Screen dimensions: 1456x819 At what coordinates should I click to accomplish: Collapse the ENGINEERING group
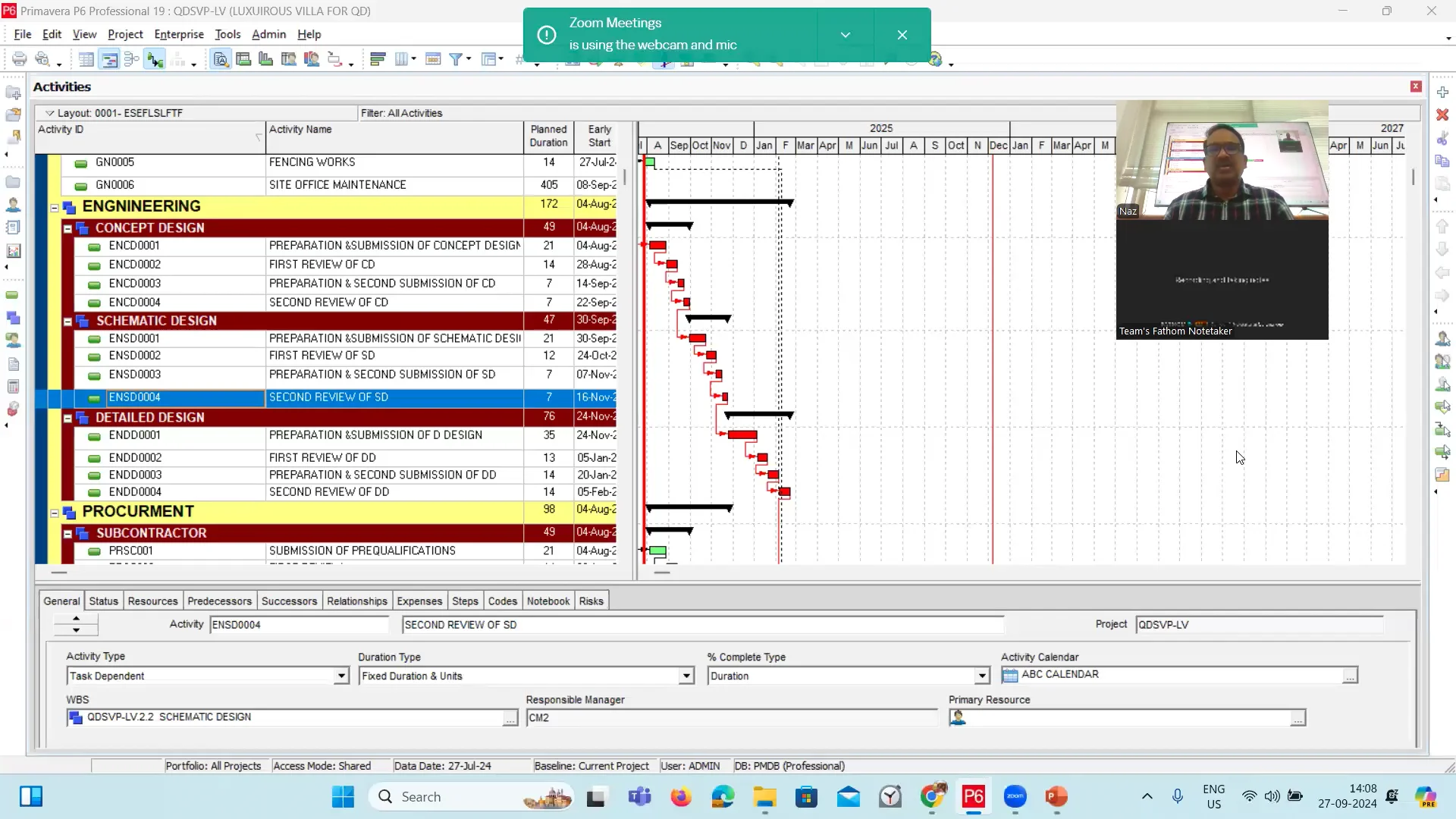(x=53, y=207)
